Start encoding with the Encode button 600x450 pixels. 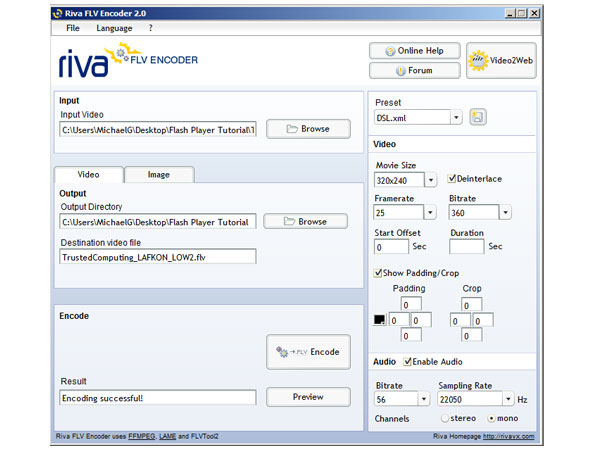(308, 352)
